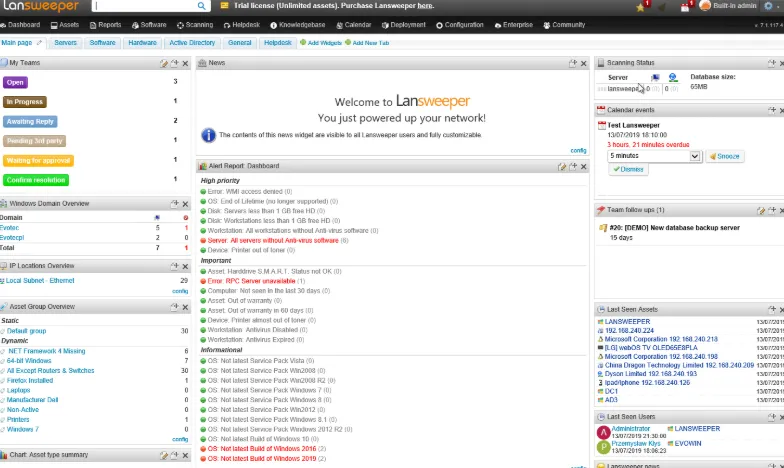Close the News widget
This screenshot has height=468, width=784.
point(584,64)
